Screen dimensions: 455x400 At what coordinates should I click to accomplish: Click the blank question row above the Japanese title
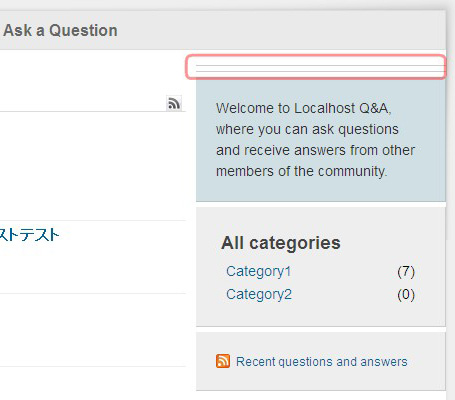[x=93, y=166]
